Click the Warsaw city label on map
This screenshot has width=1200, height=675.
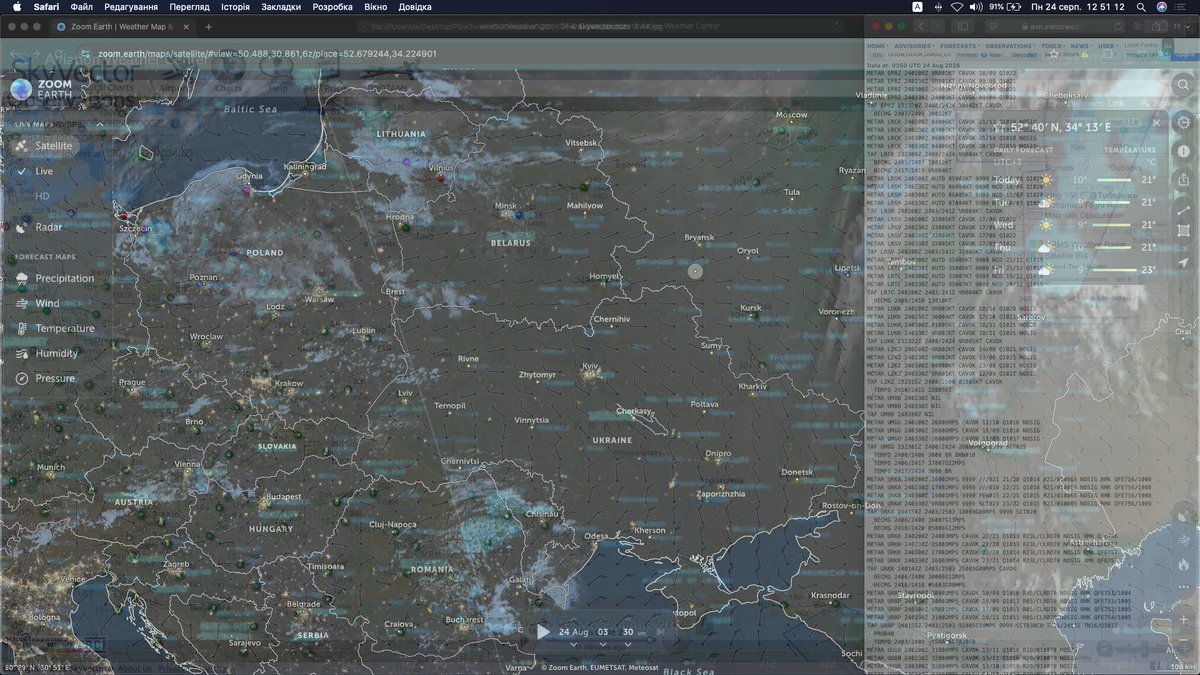pyautogui.click(x=319, y=299)
